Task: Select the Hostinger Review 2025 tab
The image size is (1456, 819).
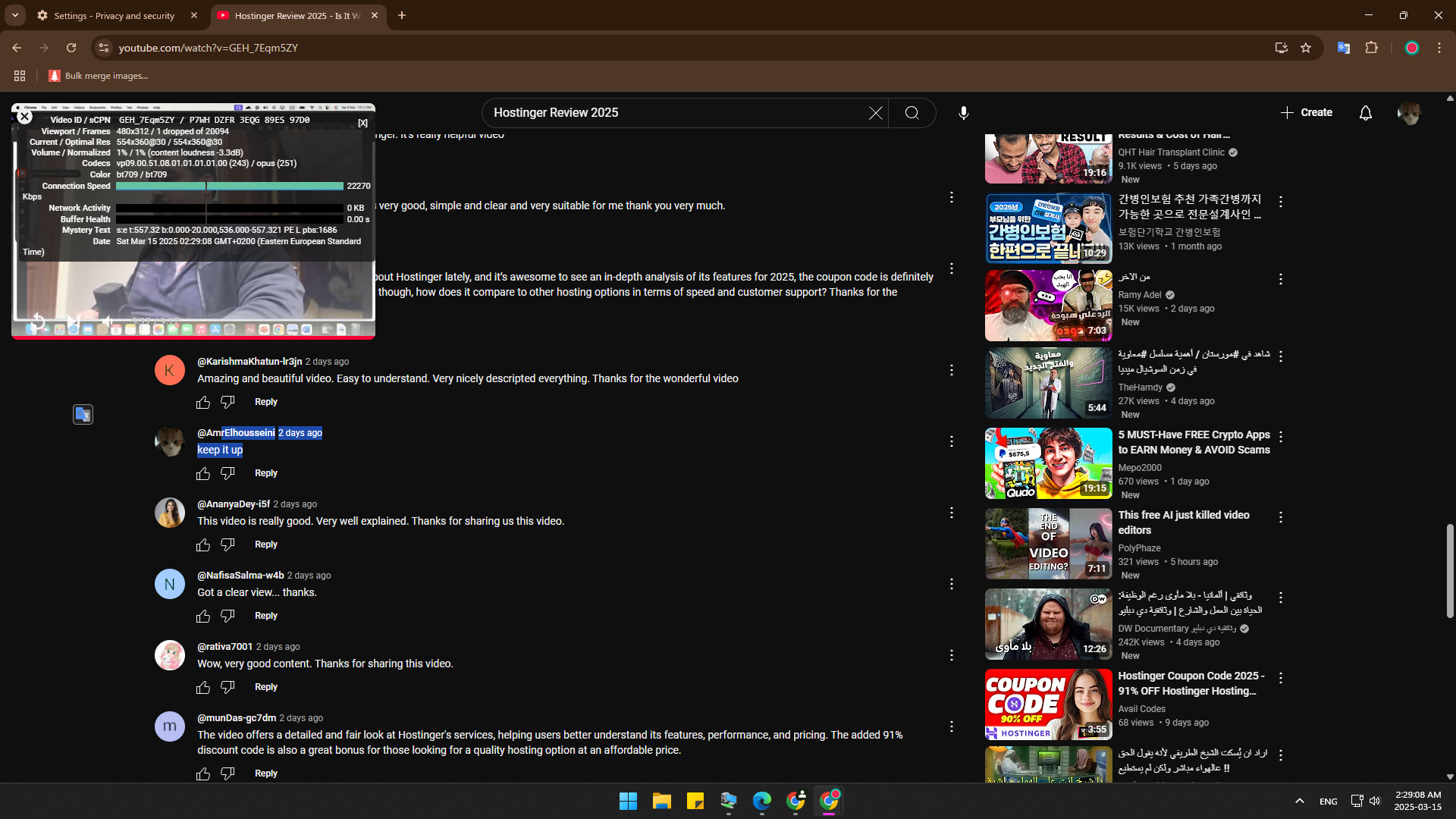Action: pos(297,15)
